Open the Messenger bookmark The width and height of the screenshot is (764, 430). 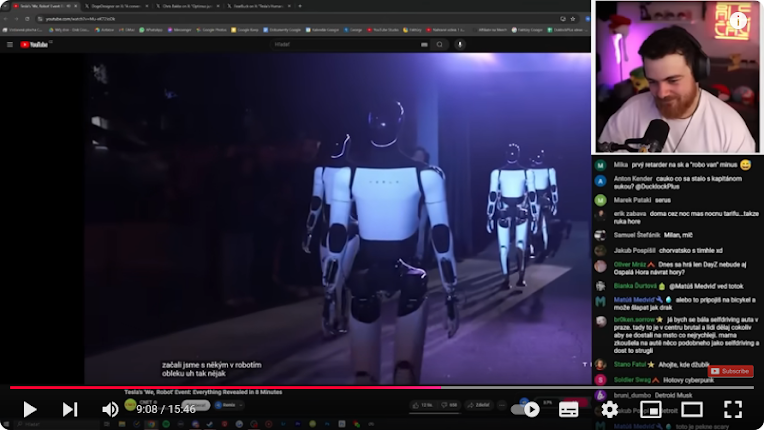pyautogui.click(x=180, y=30)
